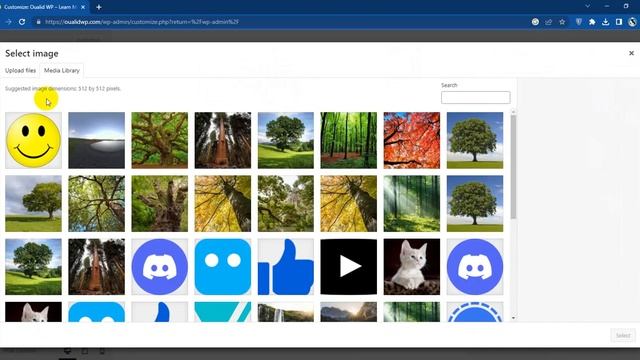640x360 pixels.
Task: Select the green canopy looking-up image
Action: [x=96, y=204]
